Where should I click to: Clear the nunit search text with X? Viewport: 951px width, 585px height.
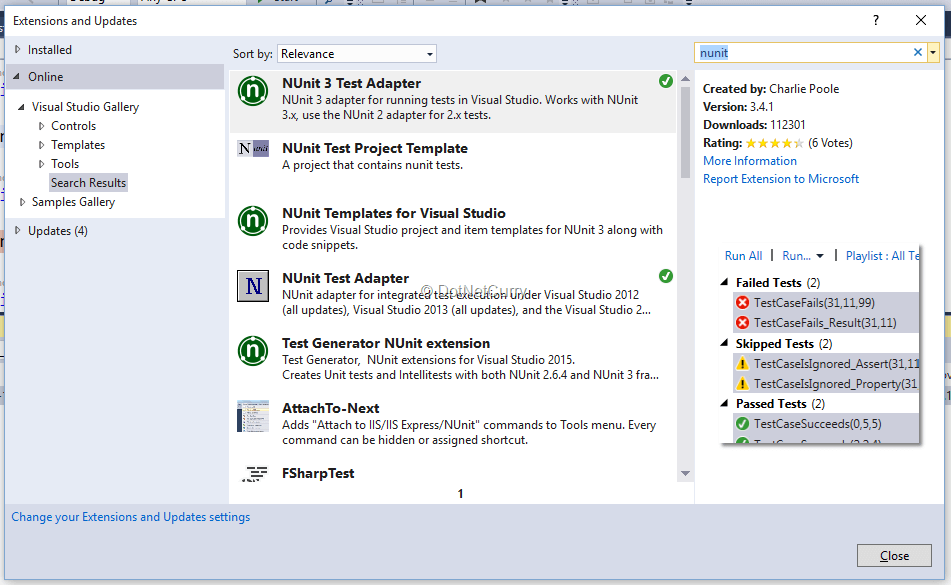pyautogui.click(x=918, y=53)
